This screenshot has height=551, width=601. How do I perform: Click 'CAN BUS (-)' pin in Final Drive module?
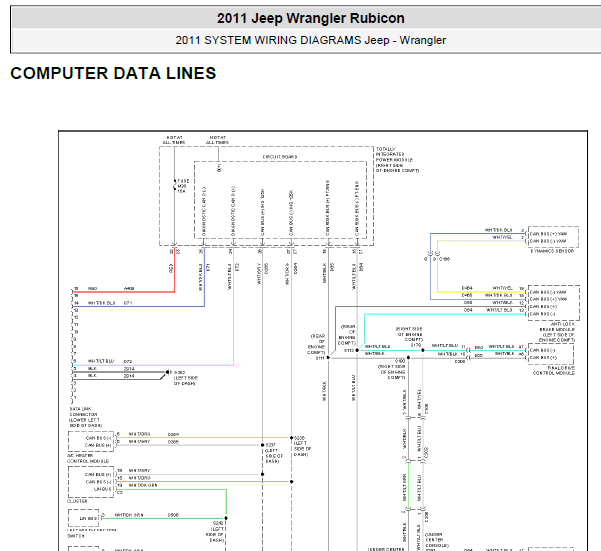[x=542, y=350]
